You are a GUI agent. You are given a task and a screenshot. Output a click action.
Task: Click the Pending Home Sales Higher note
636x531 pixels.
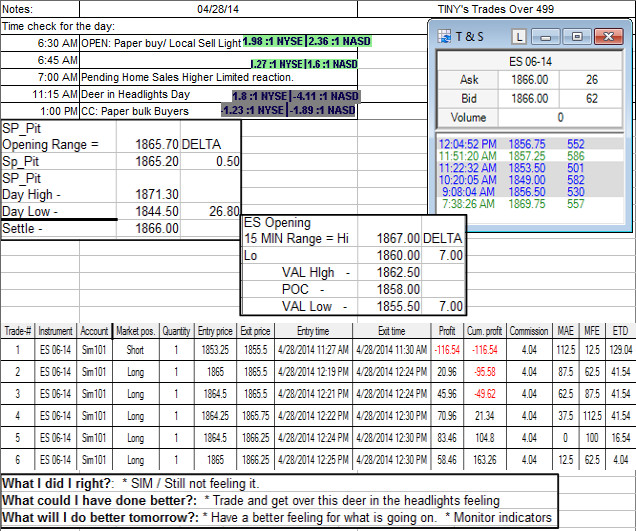tap(187, 77)
